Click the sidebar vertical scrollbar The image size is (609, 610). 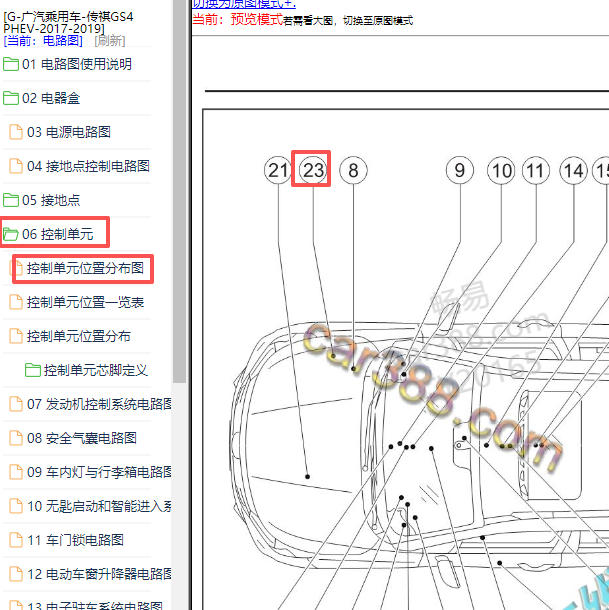[x=179, y=191]
